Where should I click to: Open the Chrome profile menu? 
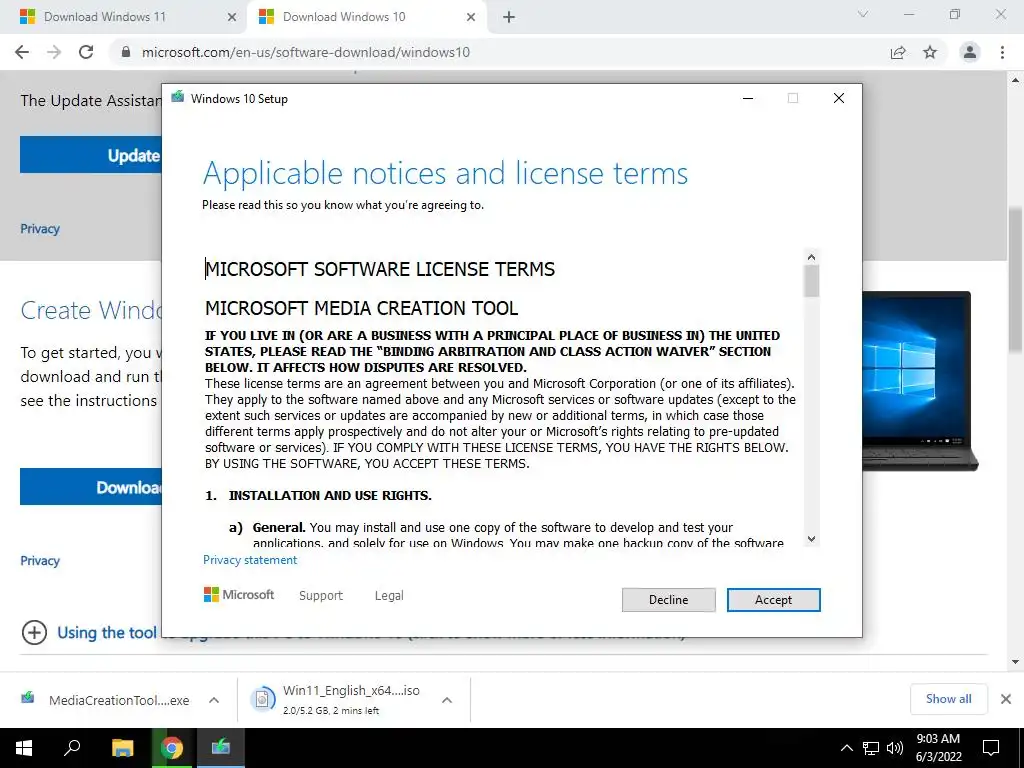click(970, 52)
